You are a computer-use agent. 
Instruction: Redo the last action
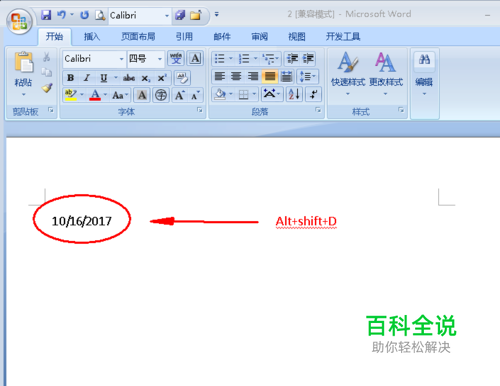point(85,15)
